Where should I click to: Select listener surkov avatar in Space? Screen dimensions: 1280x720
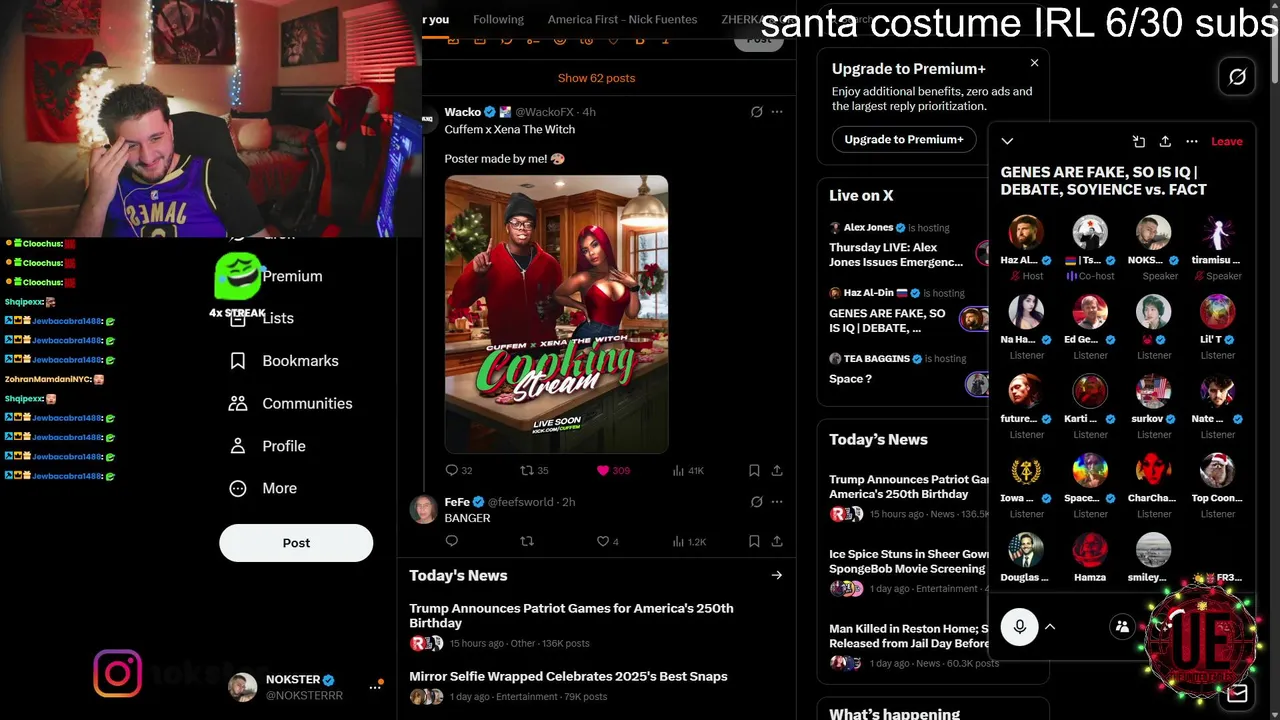(1153, 391)
